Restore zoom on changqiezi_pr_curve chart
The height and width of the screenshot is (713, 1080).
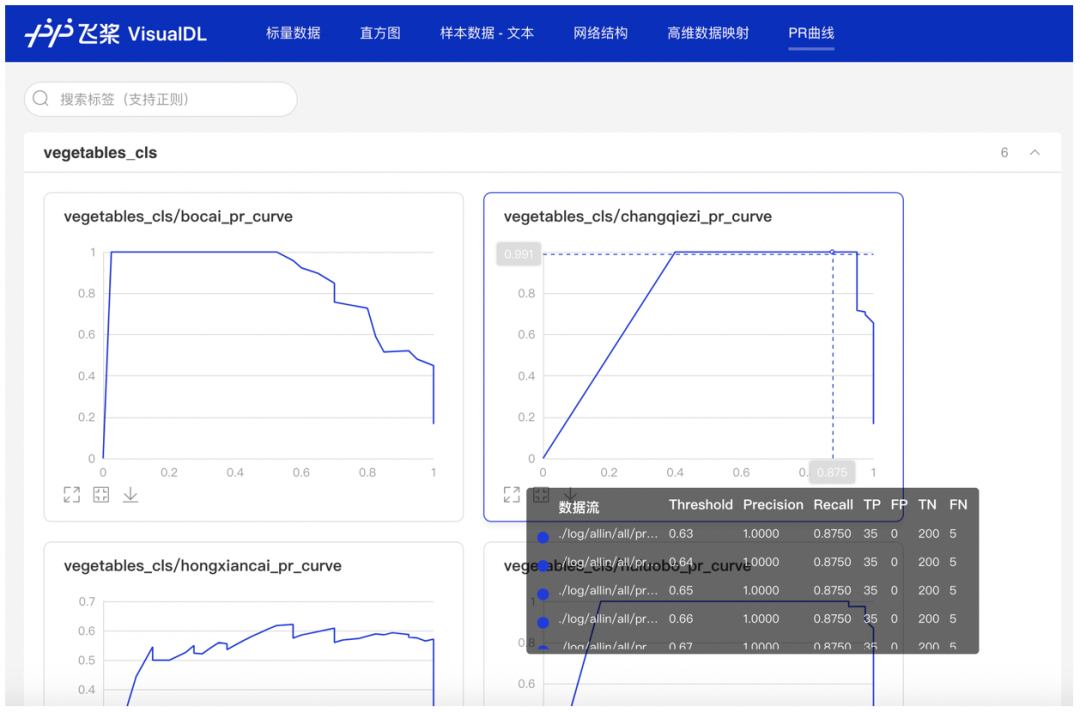click(541, 495)
